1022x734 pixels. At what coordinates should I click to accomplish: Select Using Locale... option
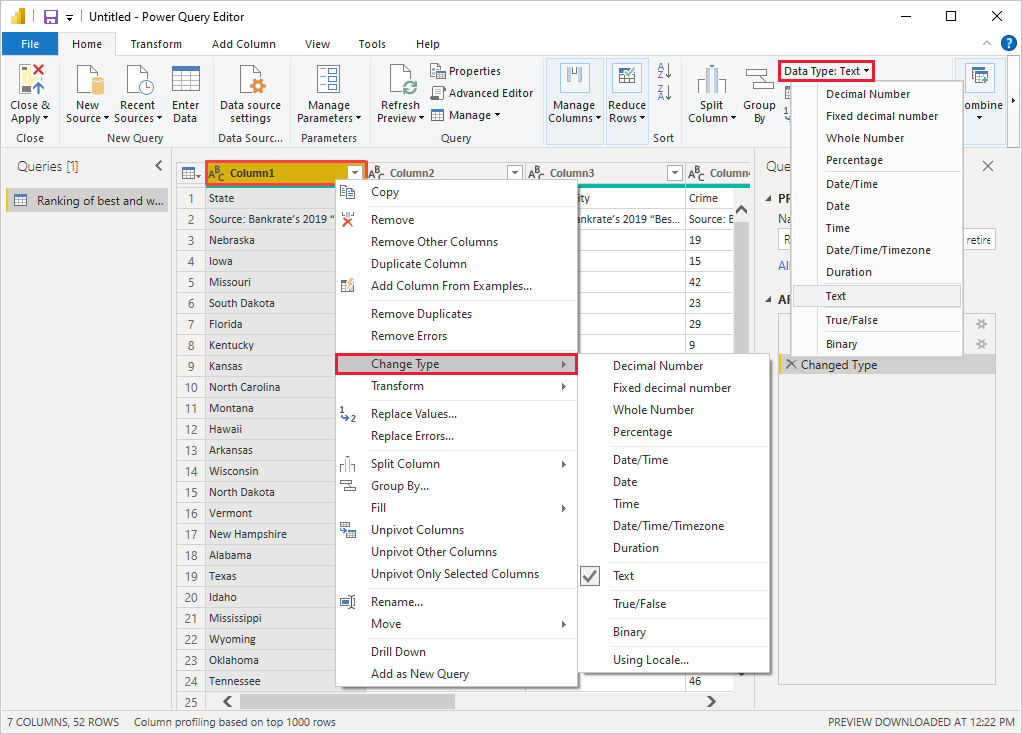[x=650, y=660]
